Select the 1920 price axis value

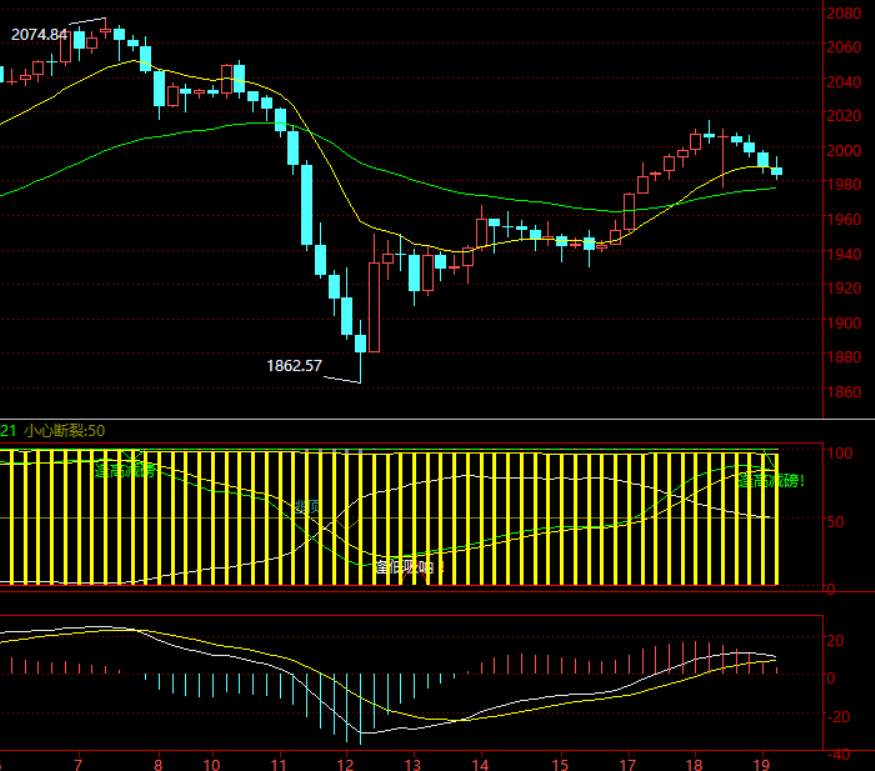tap(844, 288)
